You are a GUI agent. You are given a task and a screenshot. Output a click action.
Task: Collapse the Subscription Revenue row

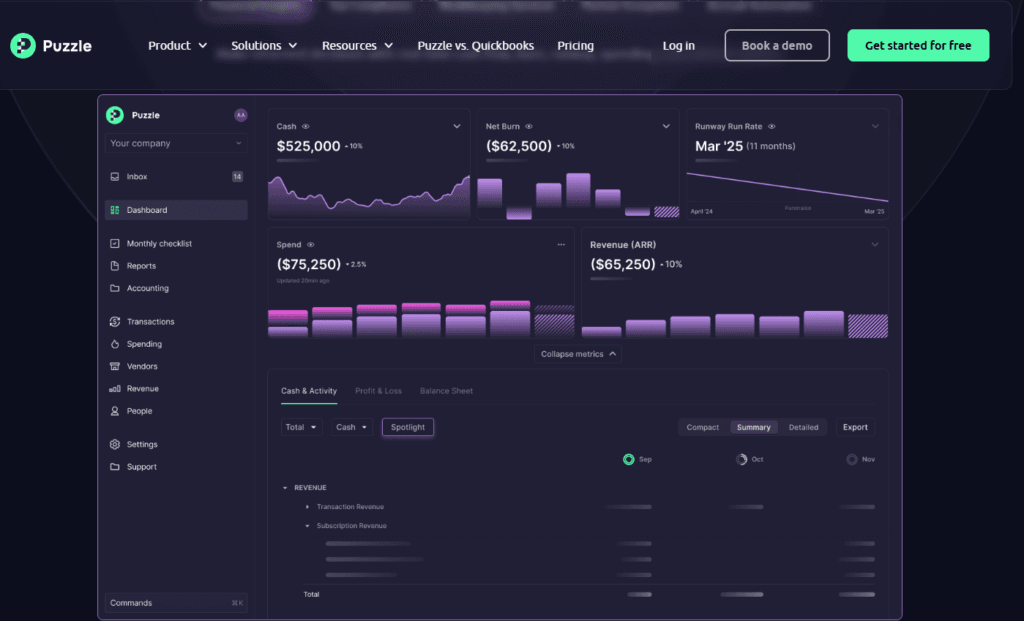(308, 526)
